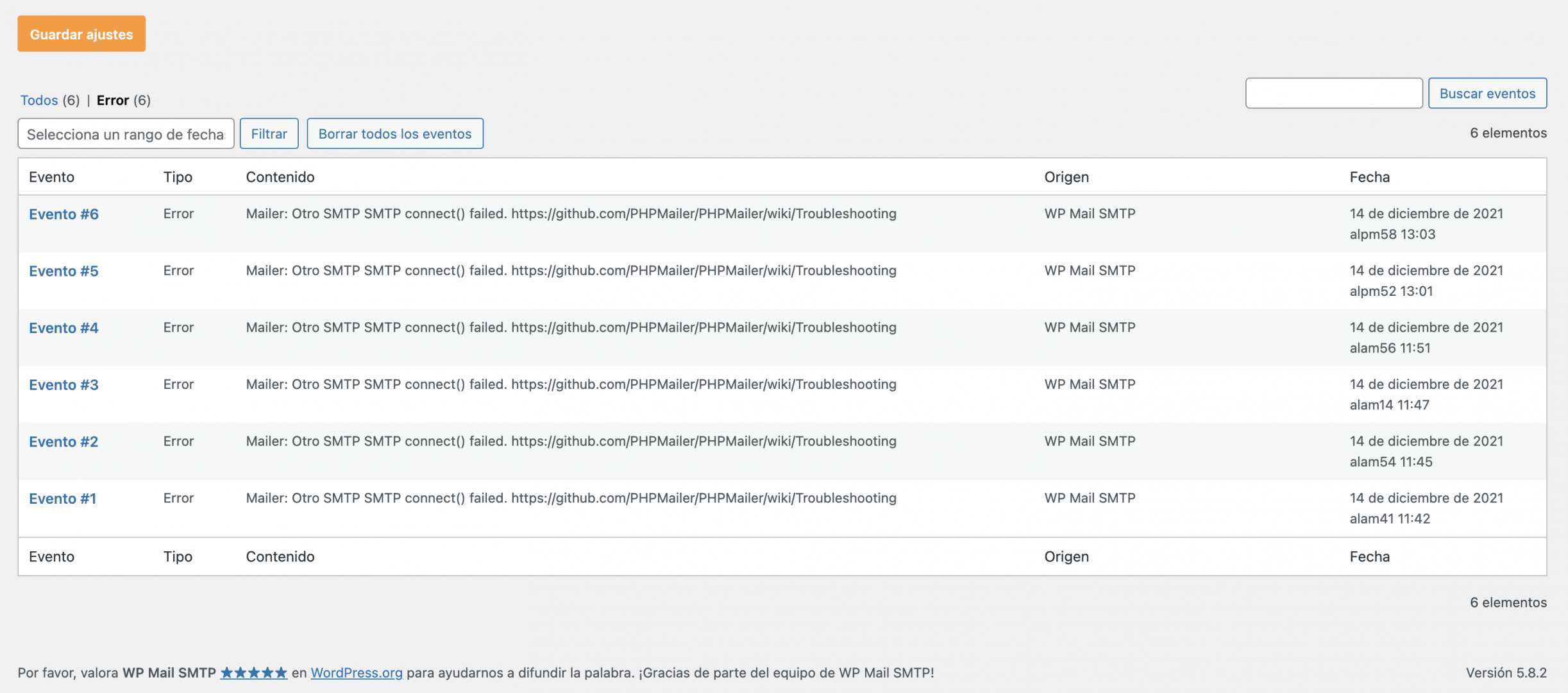Select the Error (6) filter

(124, 100)
